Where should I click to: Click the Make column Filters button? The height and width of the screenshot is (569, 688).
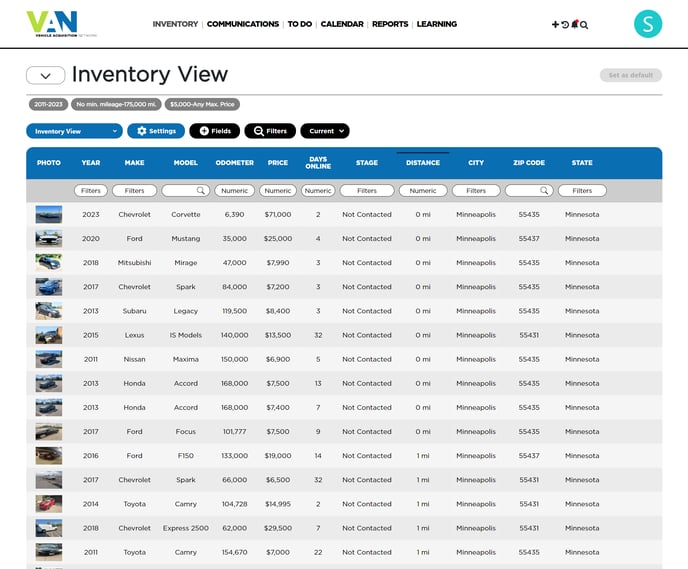(x=134, y=190)
